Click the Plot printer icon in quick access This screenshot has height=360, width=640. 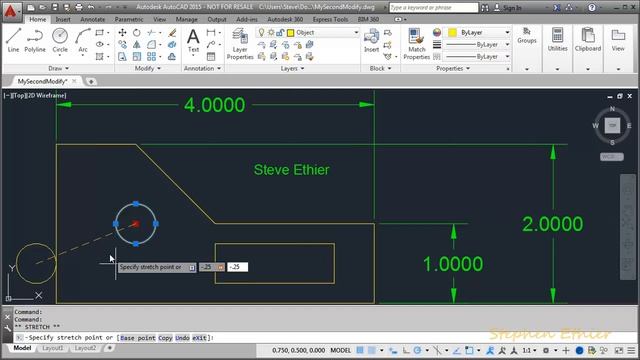pyautogui.click(x=79, y=7)
